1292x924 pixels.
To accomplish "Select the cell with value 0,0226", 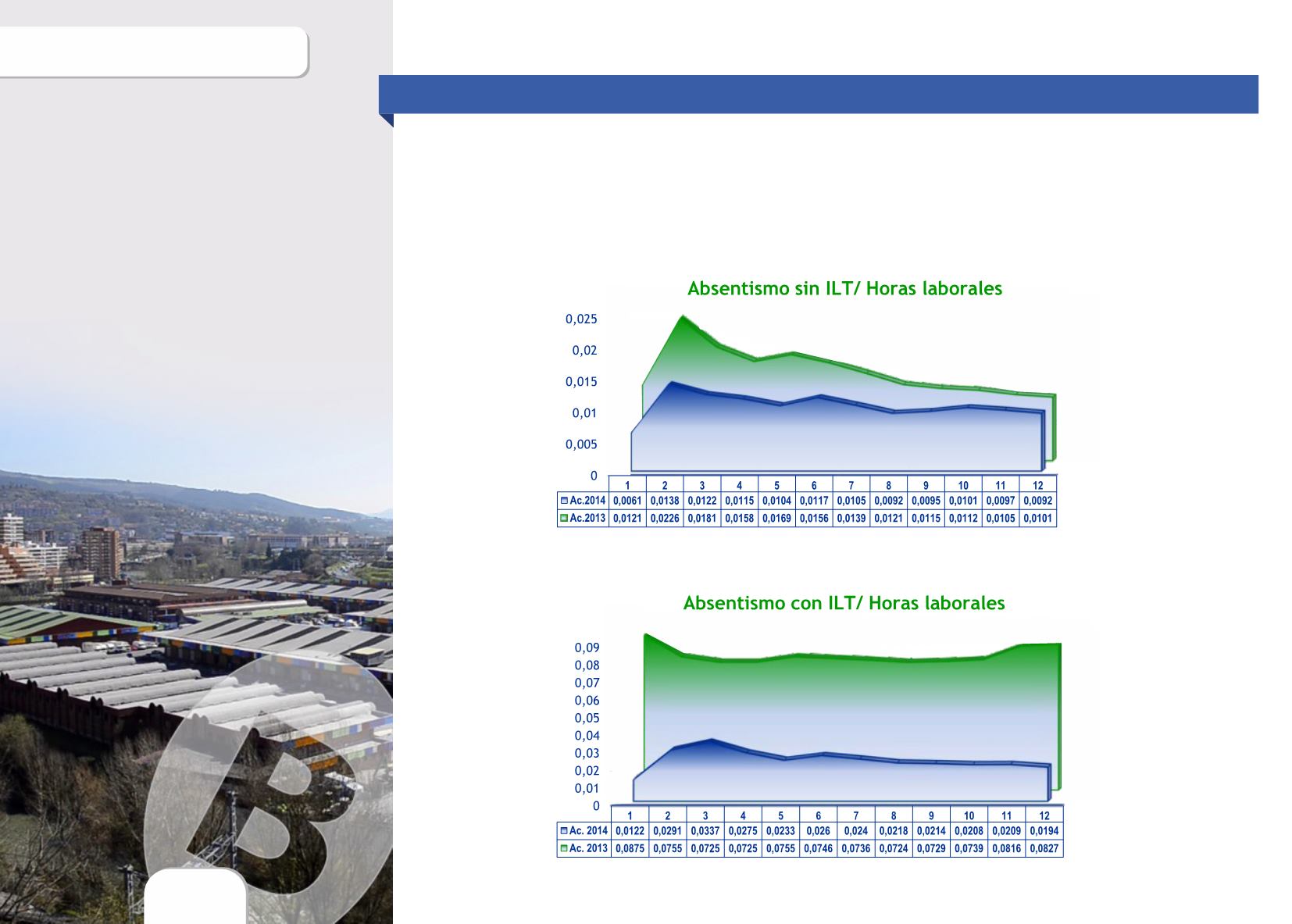I will pyautogui.click(x=665, y=518).
